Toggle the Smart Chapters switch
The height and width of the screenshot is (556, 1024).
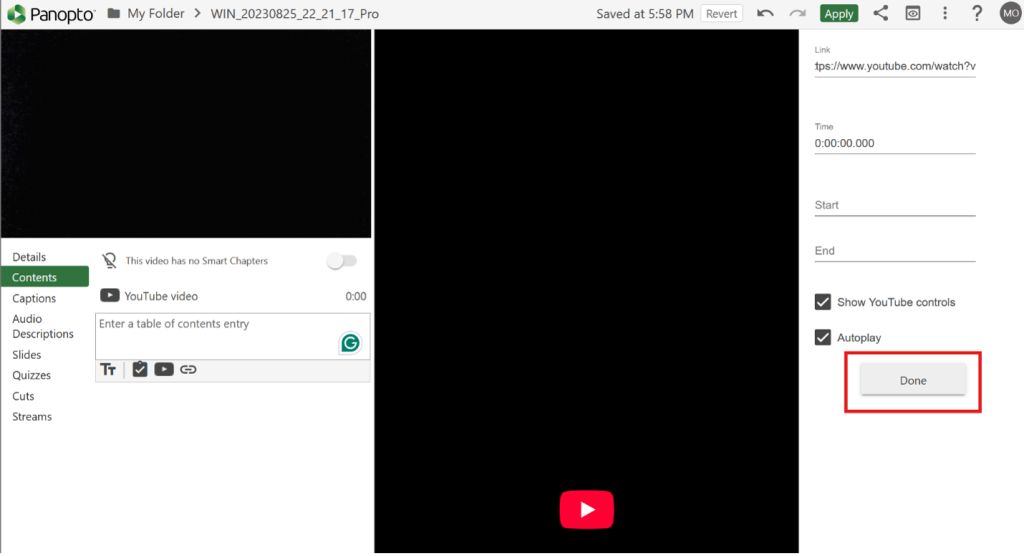pyautogui.click(x=342, y=261)
